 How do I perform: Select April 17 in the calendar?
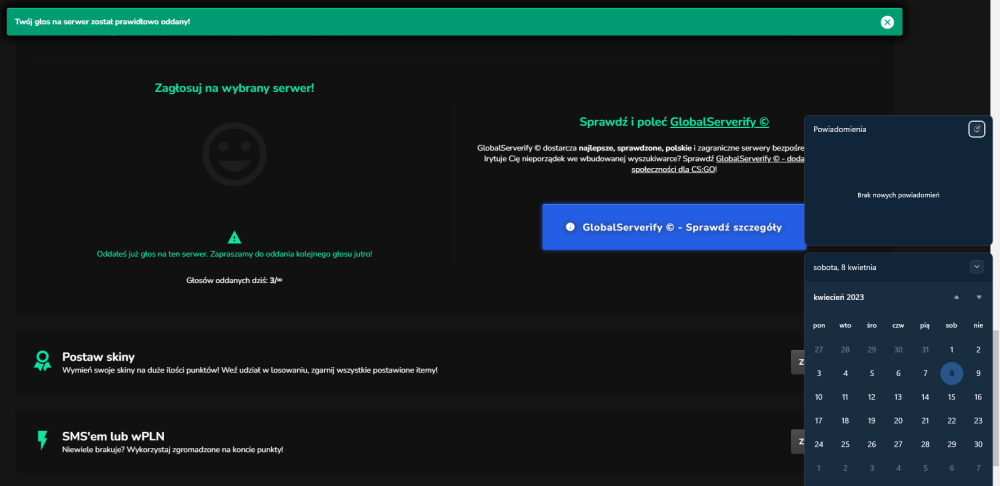tap(819, 420)
